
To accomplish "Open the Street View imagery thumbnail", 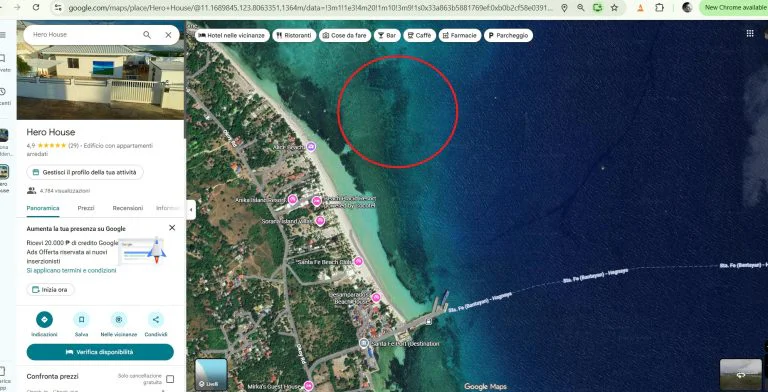I will pos(741,375).
